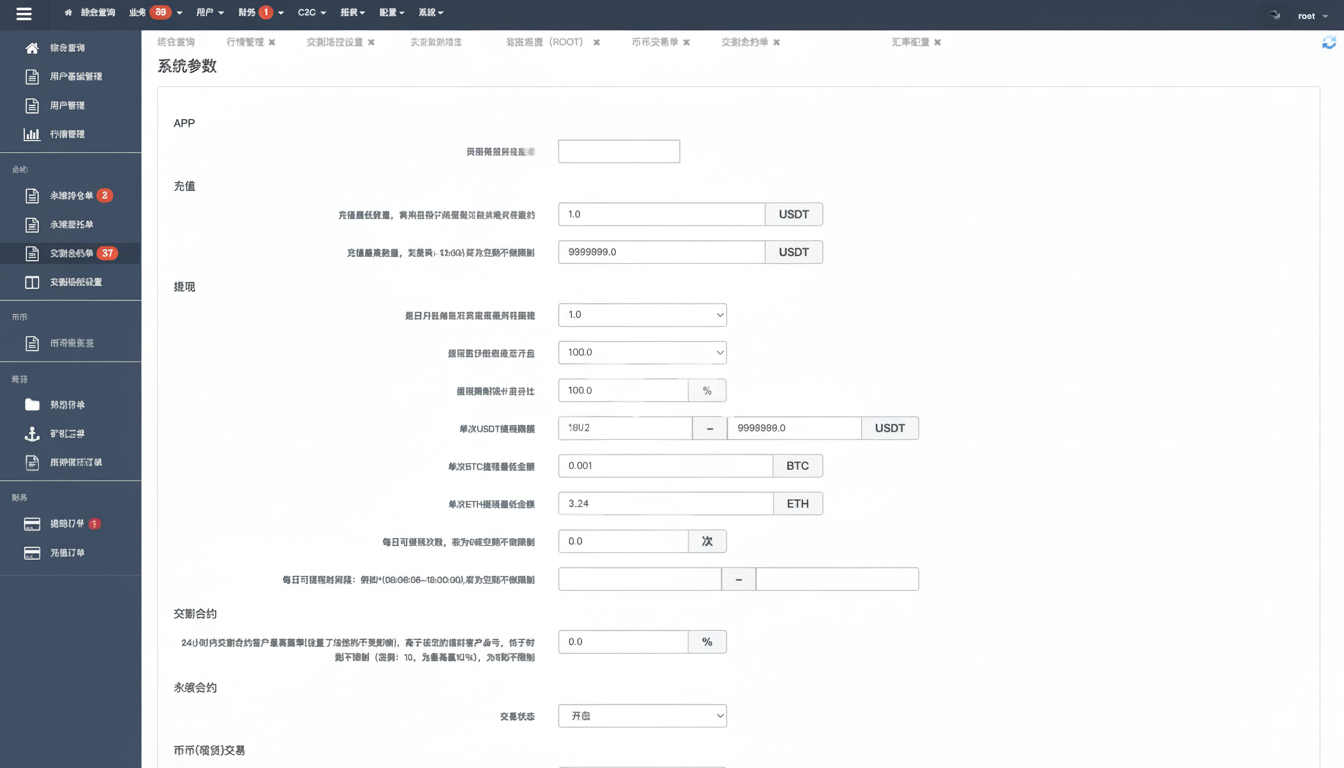Click the ETH amount field showing 3.24
This screenshot has height=768, width=1344.
[665, 504]
